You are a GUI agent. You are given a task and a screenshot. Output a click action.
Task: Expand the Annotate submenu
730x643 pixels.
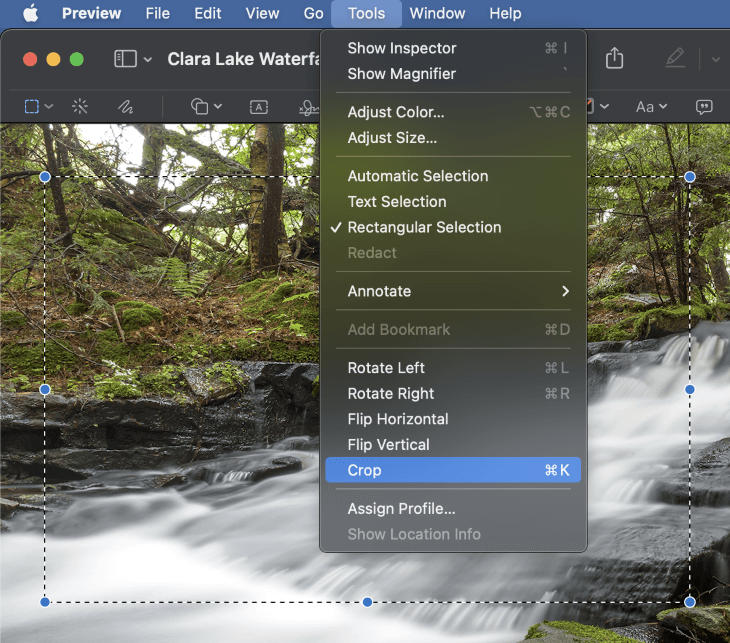(x=453, y=291)
